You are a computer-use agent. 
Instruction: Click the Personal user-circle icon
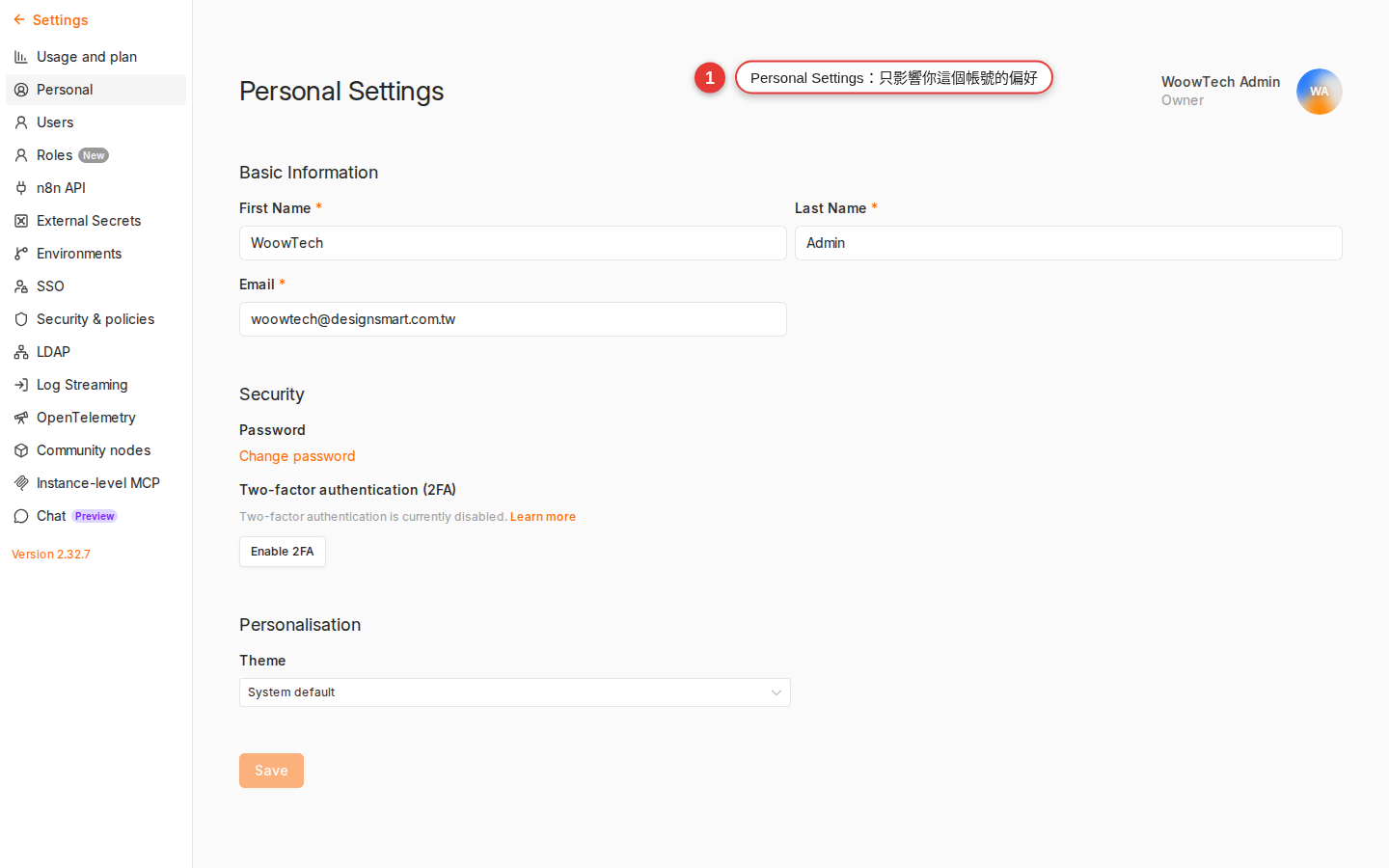tap(21, 90)
